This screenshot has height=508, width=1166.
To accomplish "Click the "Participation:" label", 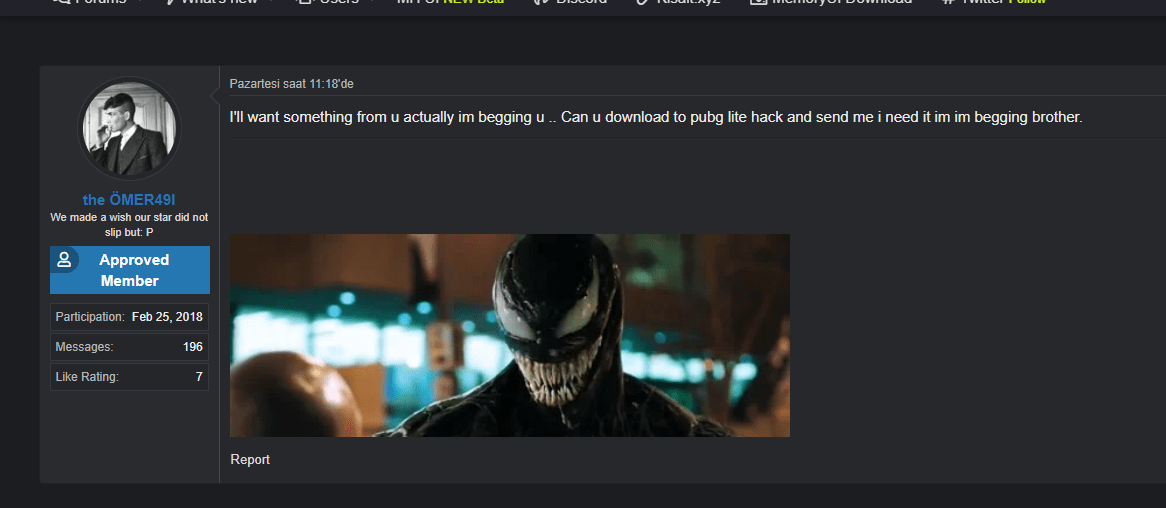I will click(x=90, y=317).
